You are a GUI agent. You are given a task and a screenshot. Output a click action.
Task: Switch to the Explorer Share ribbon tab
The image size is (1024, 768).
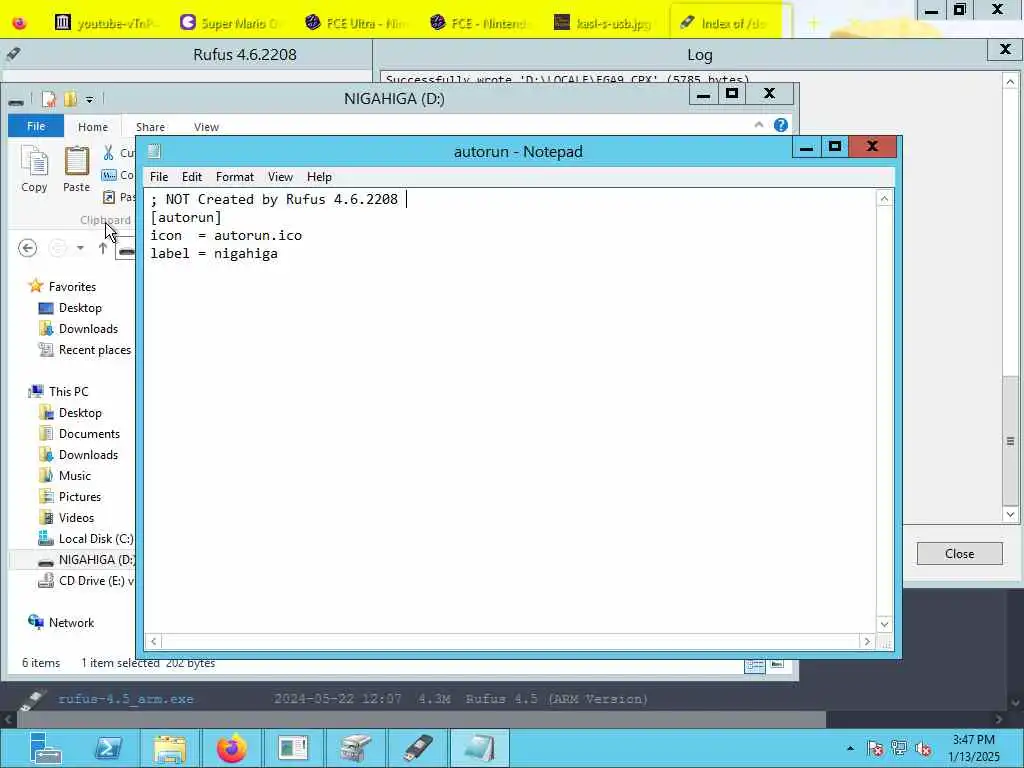(x=150, y=127)
